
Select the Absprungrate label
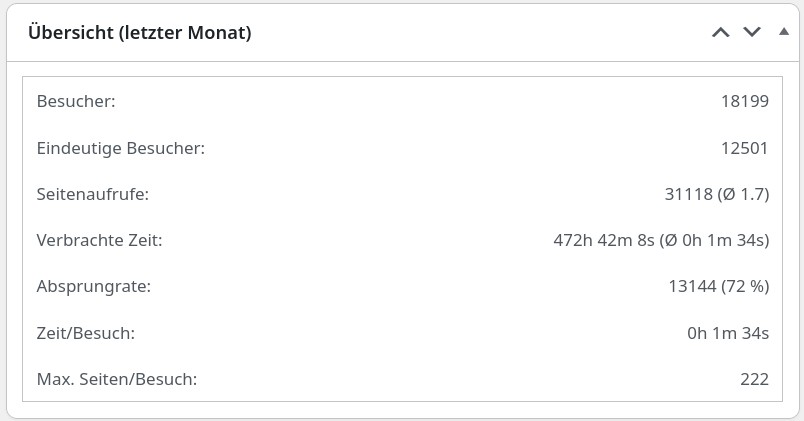94,286
